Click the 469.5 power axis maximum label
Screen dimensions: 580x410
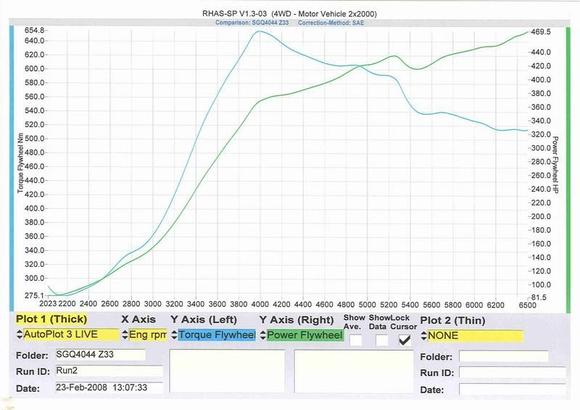[540, 32]
